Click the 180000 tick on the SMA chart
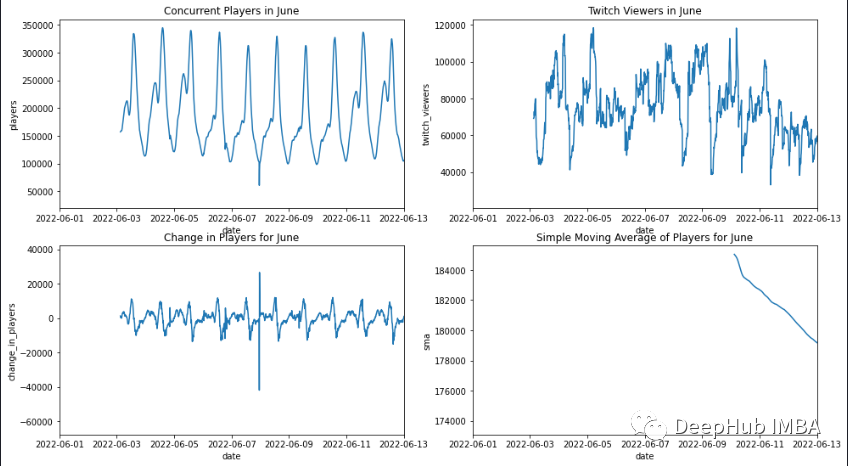This screenshot has height=466, width=848. (x=450, y=331)
